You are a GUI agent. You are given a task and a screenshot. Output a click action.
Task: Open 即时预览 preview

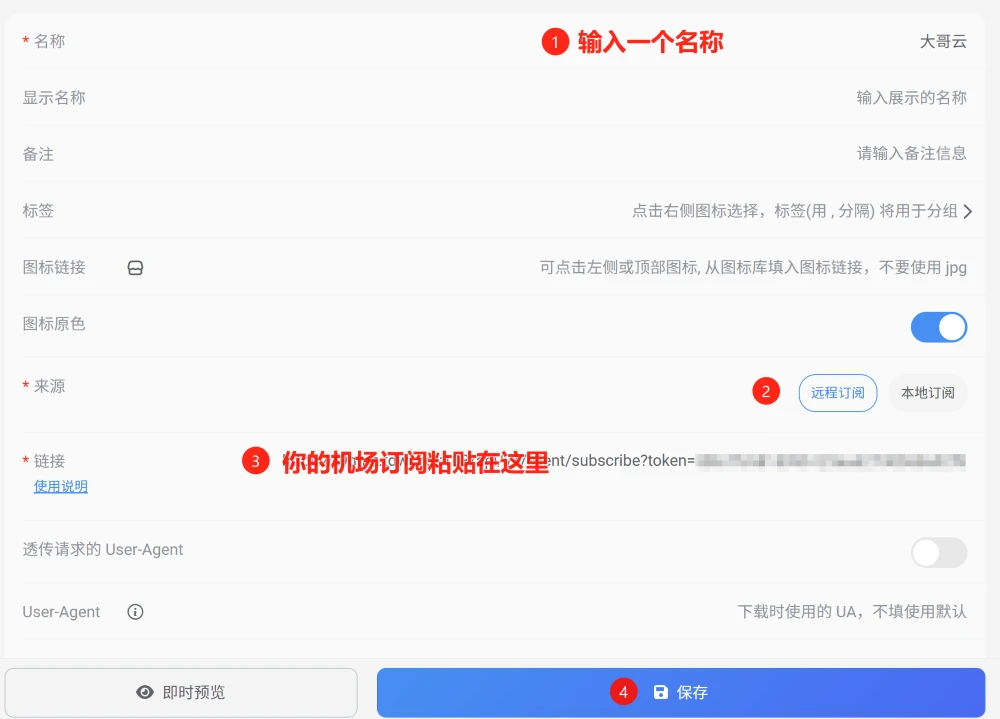pyautogui.click(x=181, y=692)
